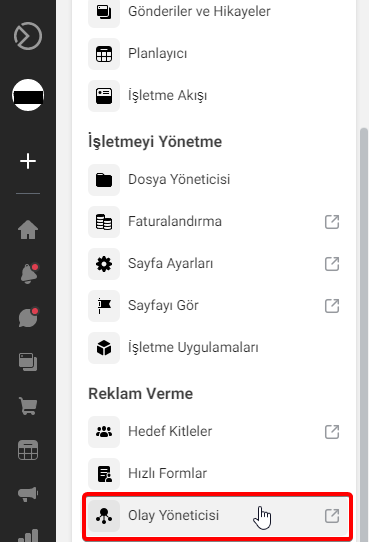Open Hızlı Formlar menu item
Image resolution: width=369 pixels, height=542 pixels.
click(214, 474)
